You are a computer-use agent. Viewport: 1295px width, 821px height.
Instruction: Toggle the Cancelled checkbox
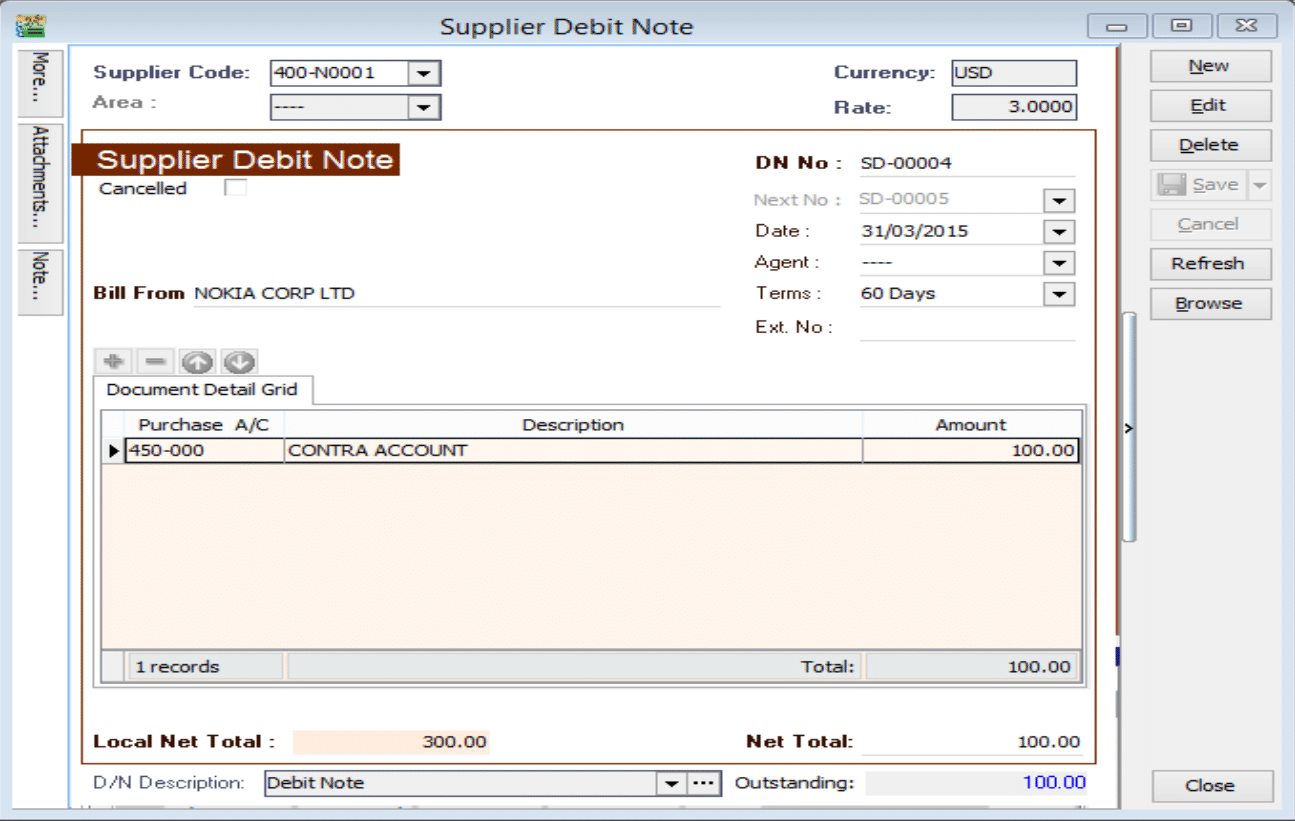[235, 188]
